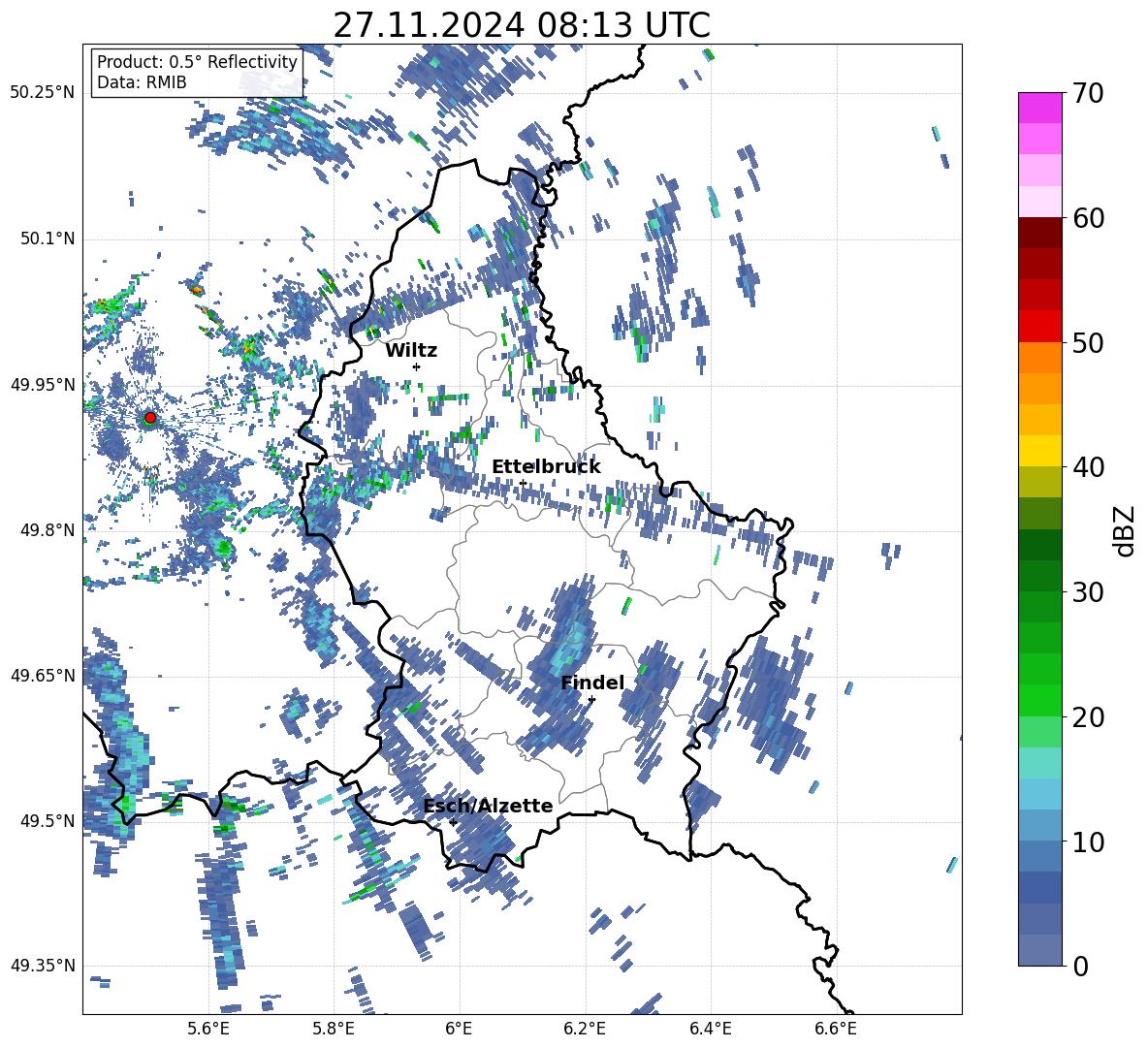Click the 49.95°N latitude label

coord(43,384)
